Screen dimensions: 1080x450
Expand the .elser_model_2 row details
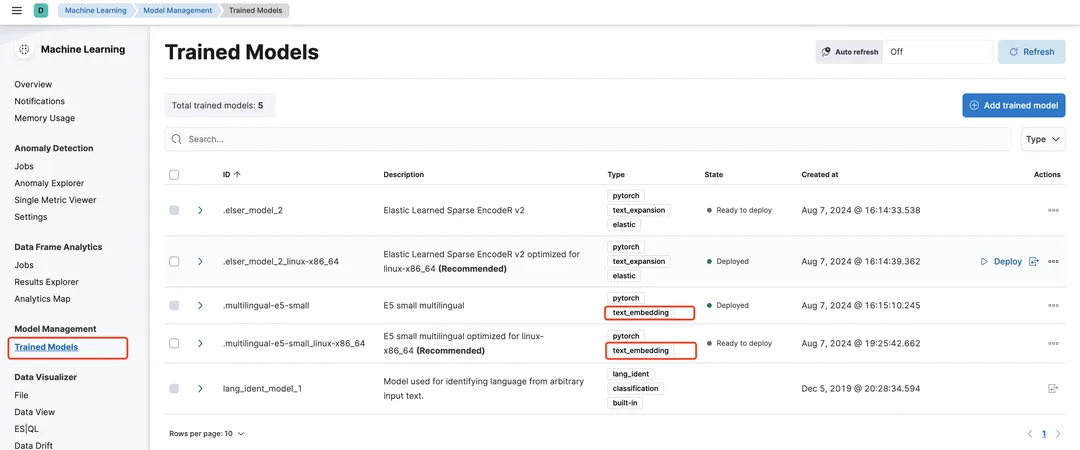tap(200, 211)
